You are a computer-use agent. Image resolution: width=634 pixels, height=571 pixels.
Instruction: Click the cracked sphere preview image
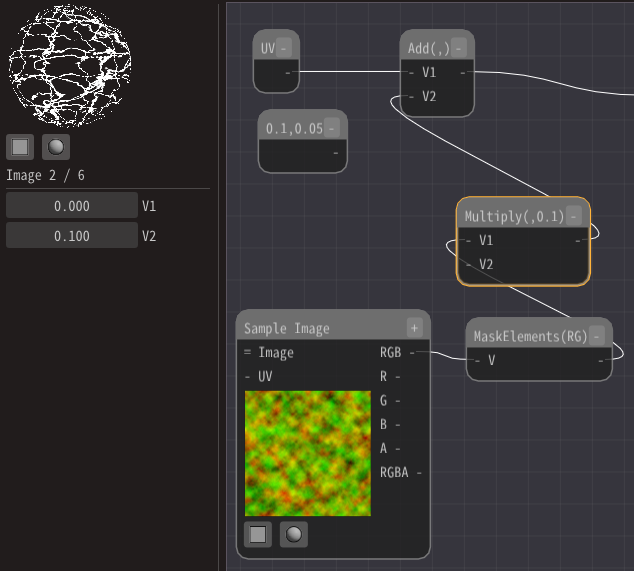(x=70, y=65)
